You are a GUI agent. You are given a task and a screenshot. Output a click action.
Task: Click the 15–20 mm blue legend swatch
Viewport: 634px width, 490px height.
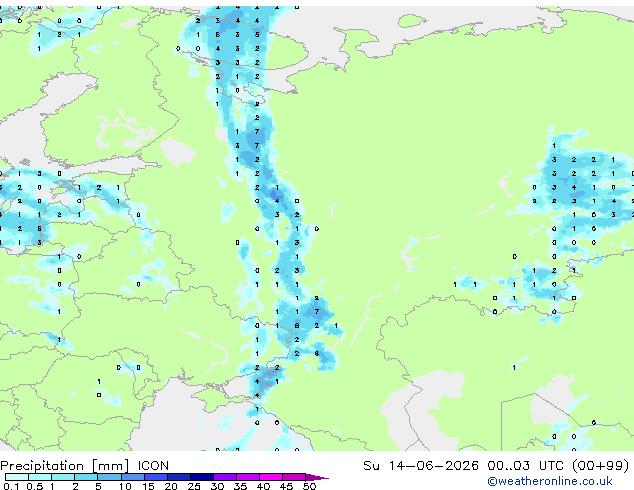tap(155, 477)
